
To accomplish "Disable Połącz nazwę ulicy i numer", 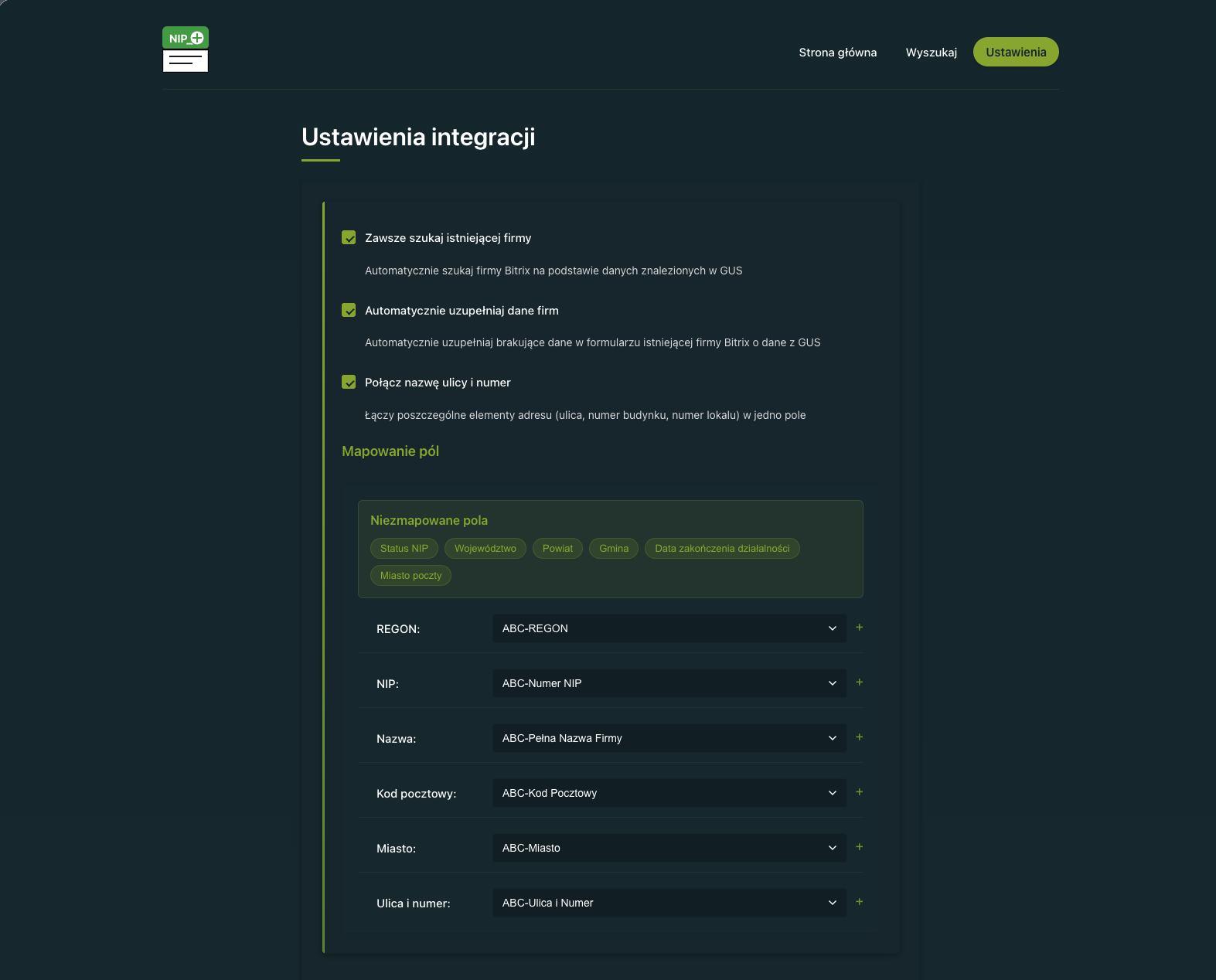I will tap(349, 383).
